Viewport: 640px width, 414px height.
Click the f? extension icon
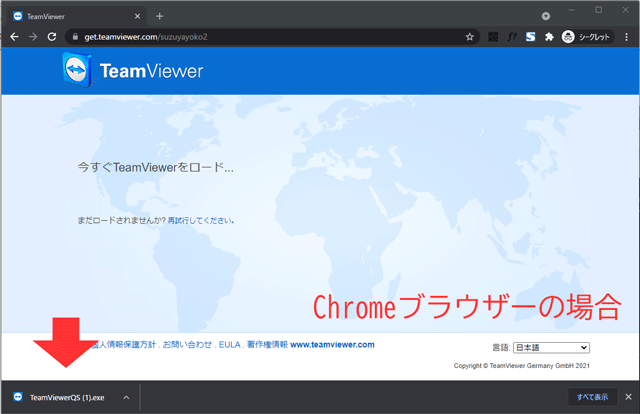[512, 37]
